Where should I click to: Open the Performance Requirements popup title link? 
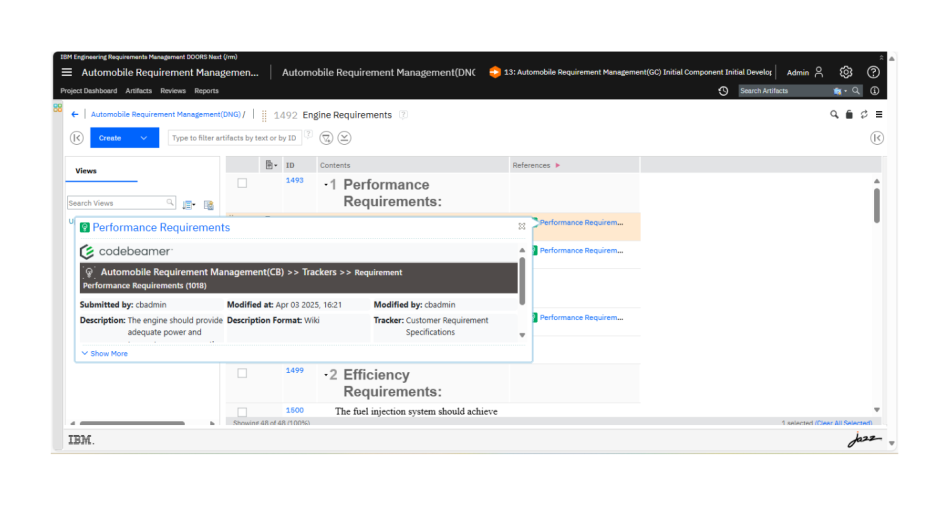tap(161, 227)
